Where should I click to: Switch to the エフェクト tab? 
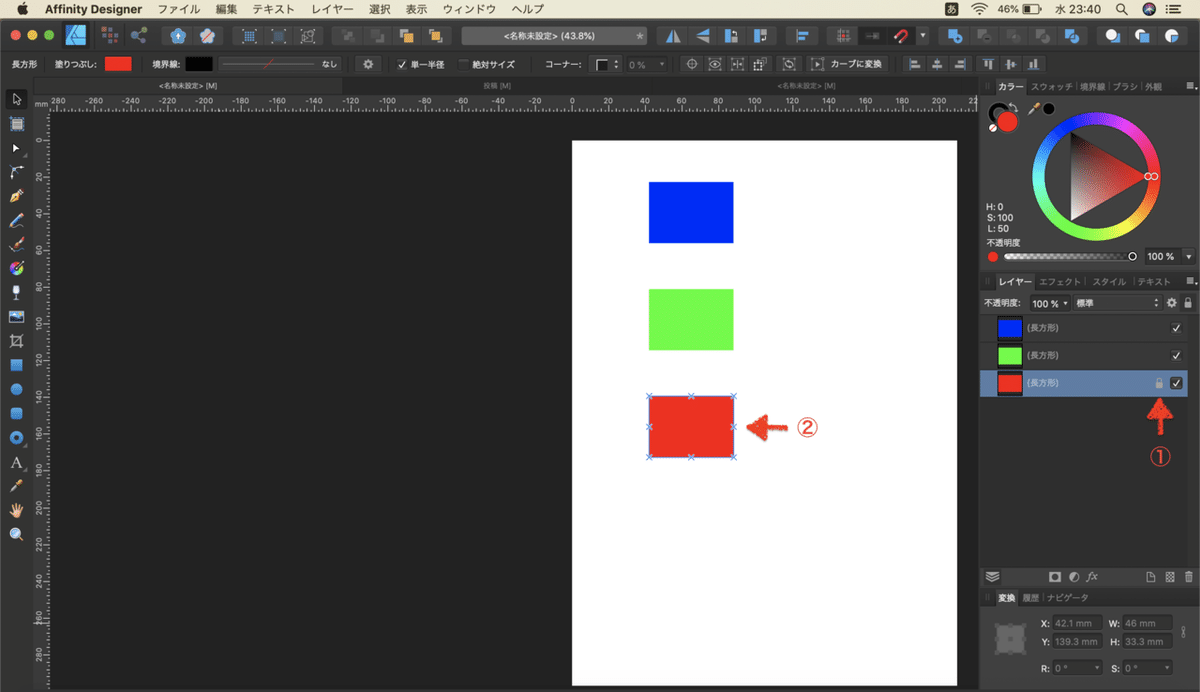1059,282
